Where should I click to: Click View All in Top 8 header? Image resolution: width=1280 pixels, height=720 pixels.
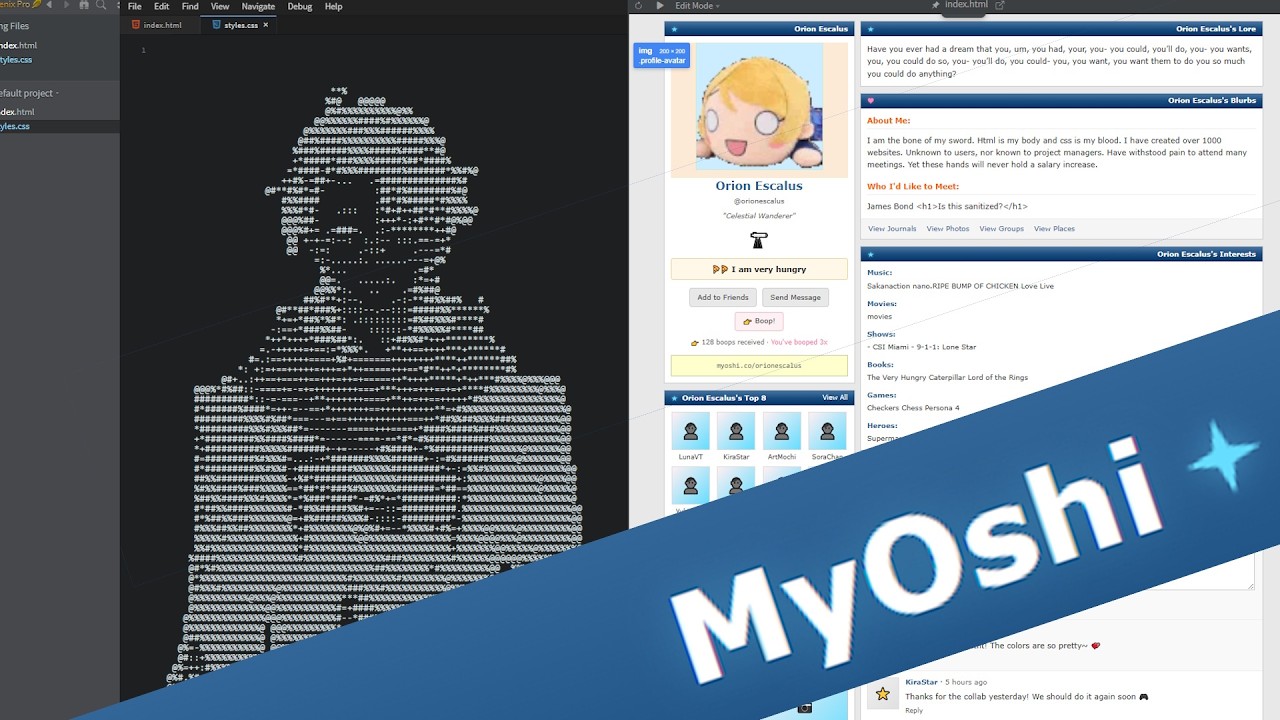(835, 397)
